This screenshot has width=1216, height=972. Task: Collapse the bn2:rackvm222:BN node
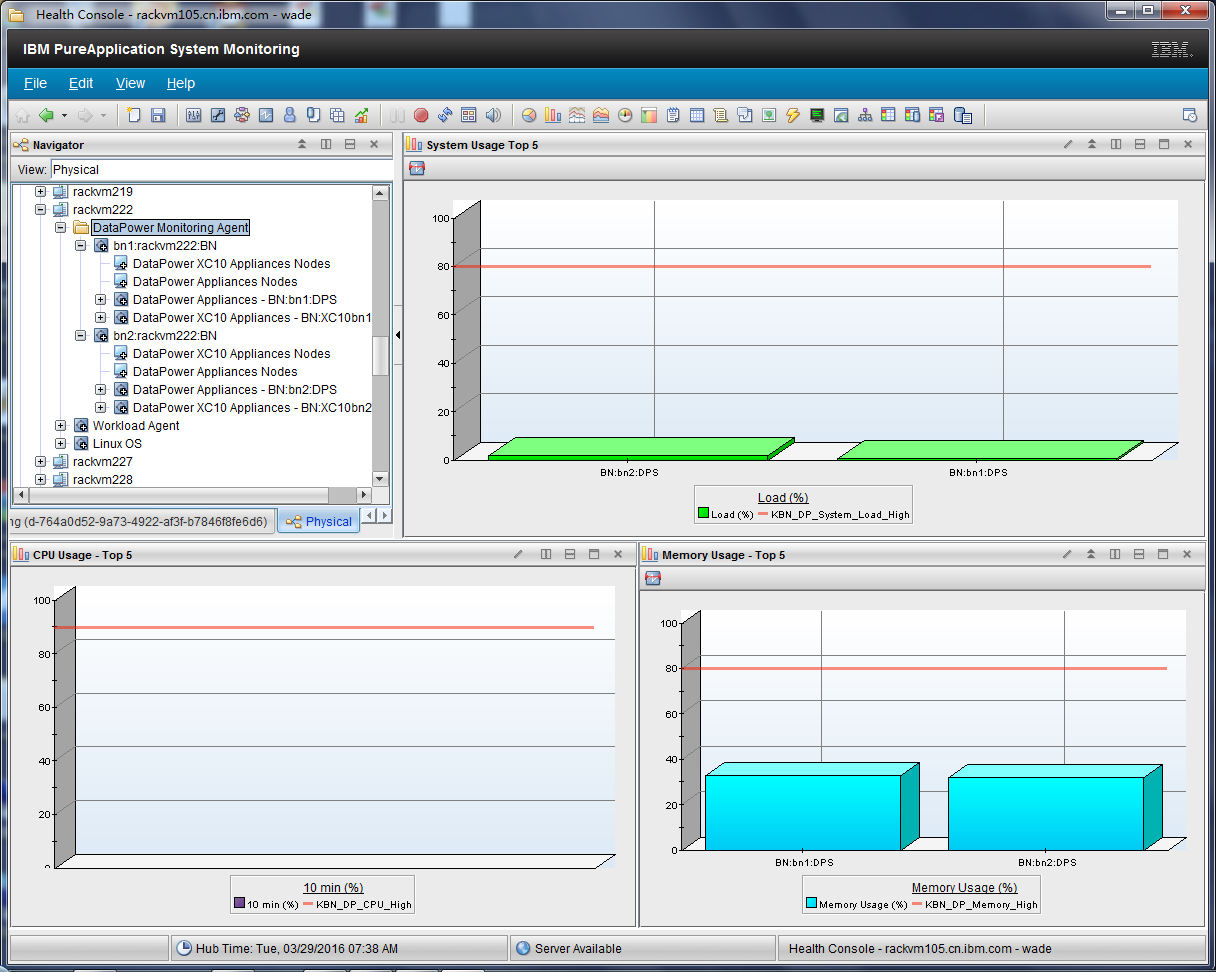(x=80, y=336)
